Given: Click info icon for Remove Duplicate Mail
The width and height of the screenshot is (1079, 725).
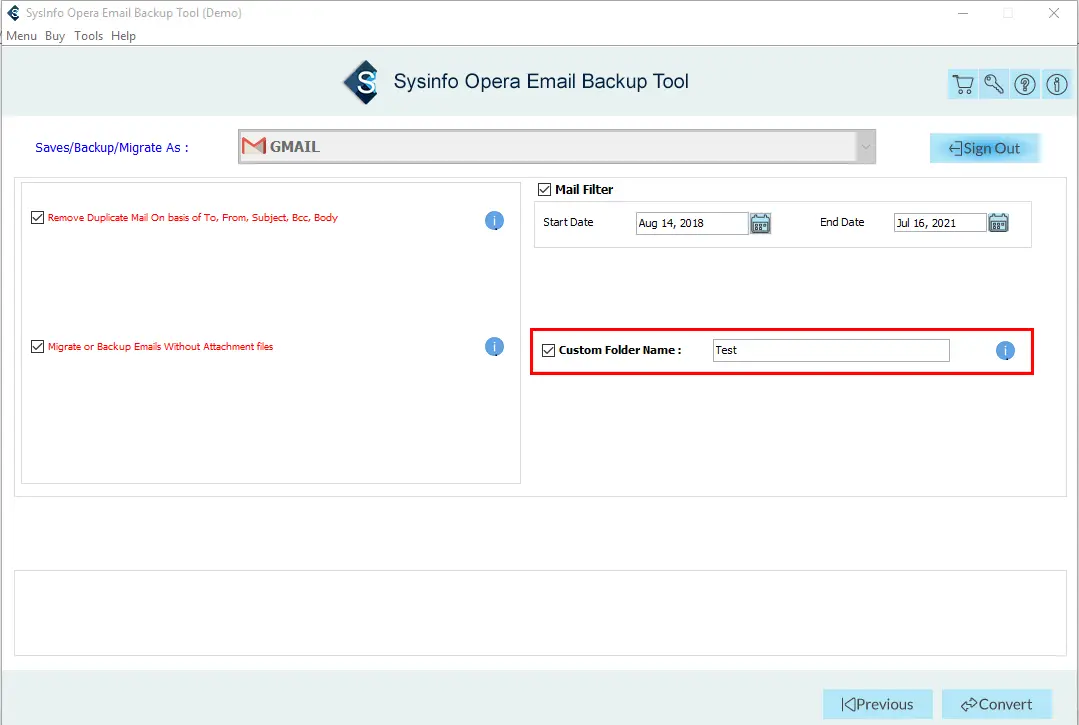Looking at the screenshot, I should pyautogui.click(x=494, y=221).
